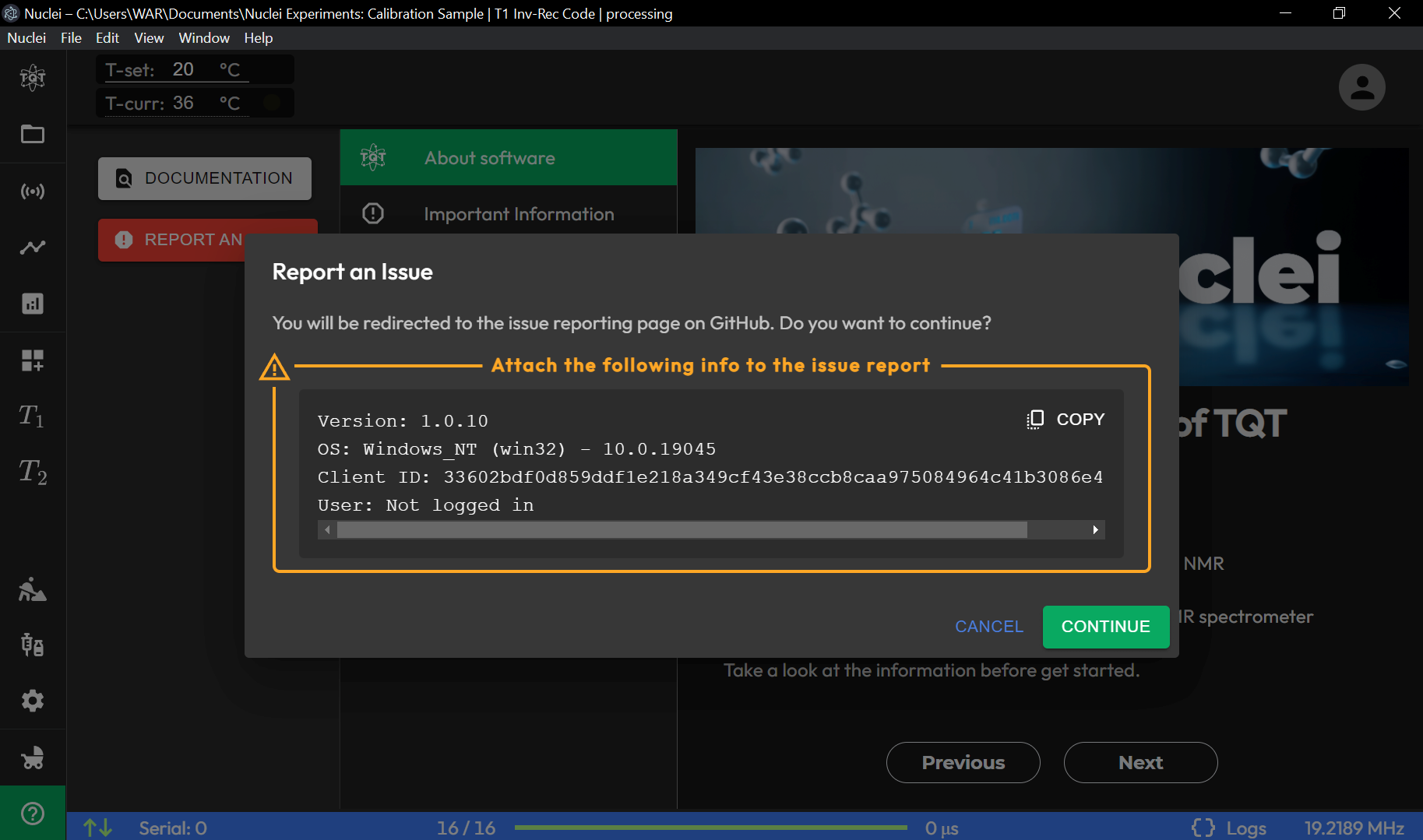
Task: Click the Version: 1.0.10 line
Action: pyautogui.click(x=403, y=421)
